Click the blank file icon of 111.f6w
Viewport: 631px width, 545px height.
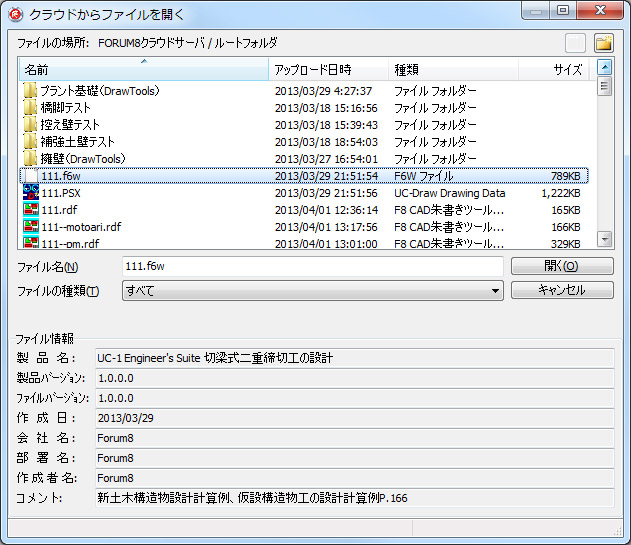(31, 176)
